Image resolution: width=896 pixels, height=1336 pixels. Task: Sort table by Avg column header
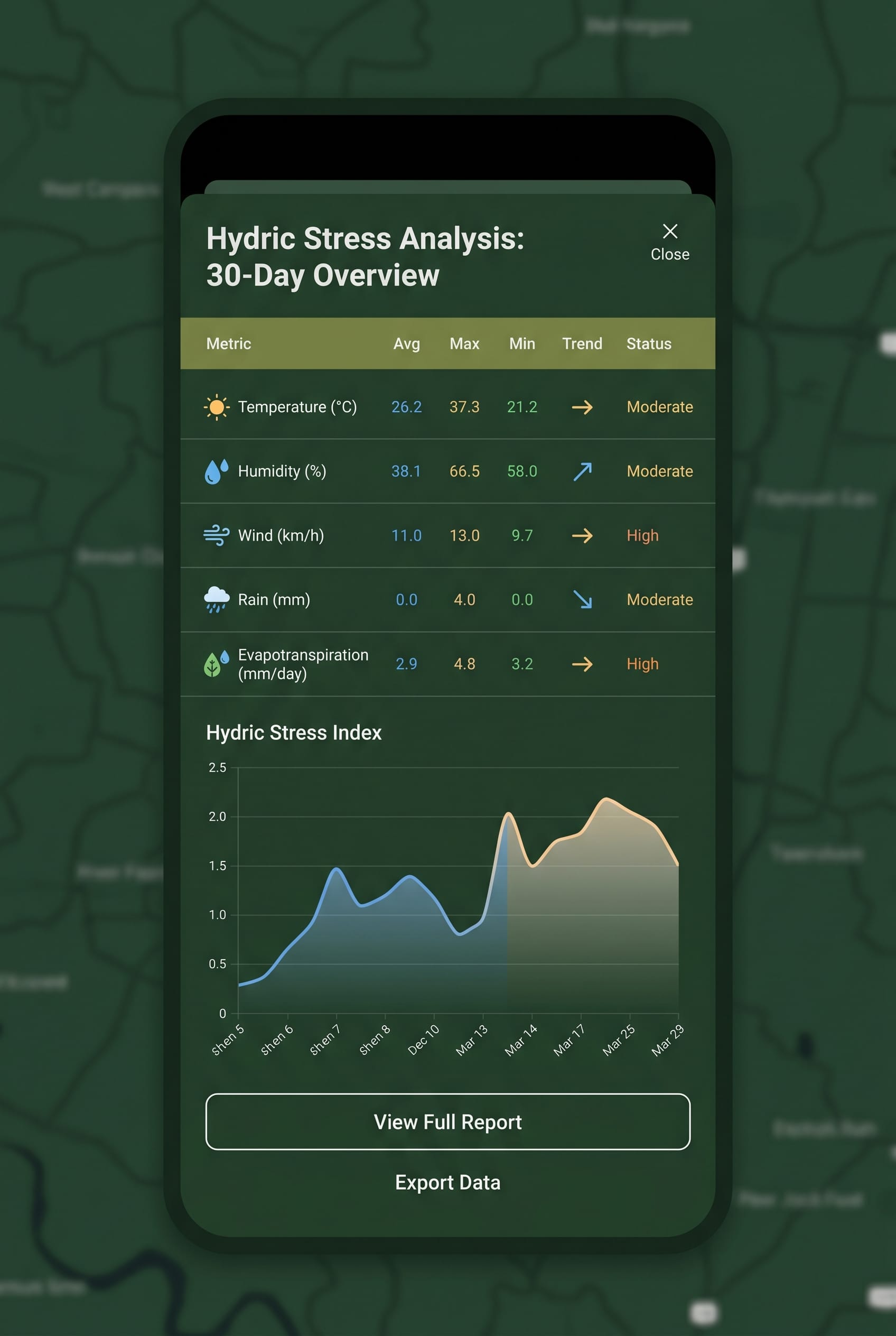[406, 344]
